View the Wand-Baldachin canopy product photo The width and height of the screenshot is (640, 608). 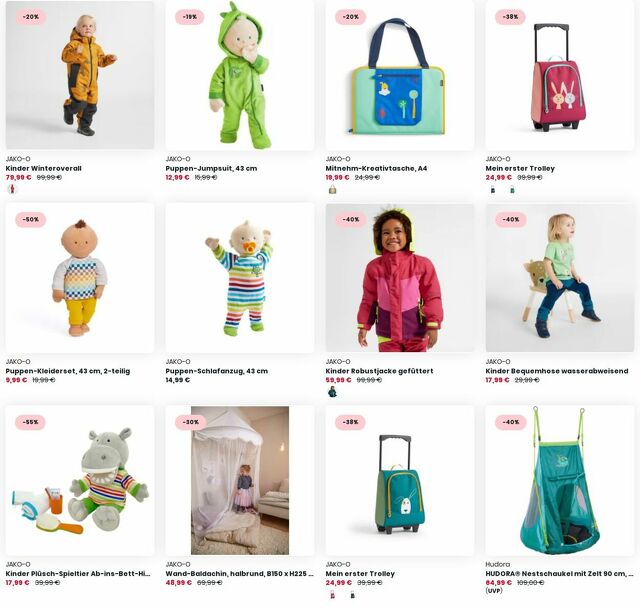coord(240,480)
